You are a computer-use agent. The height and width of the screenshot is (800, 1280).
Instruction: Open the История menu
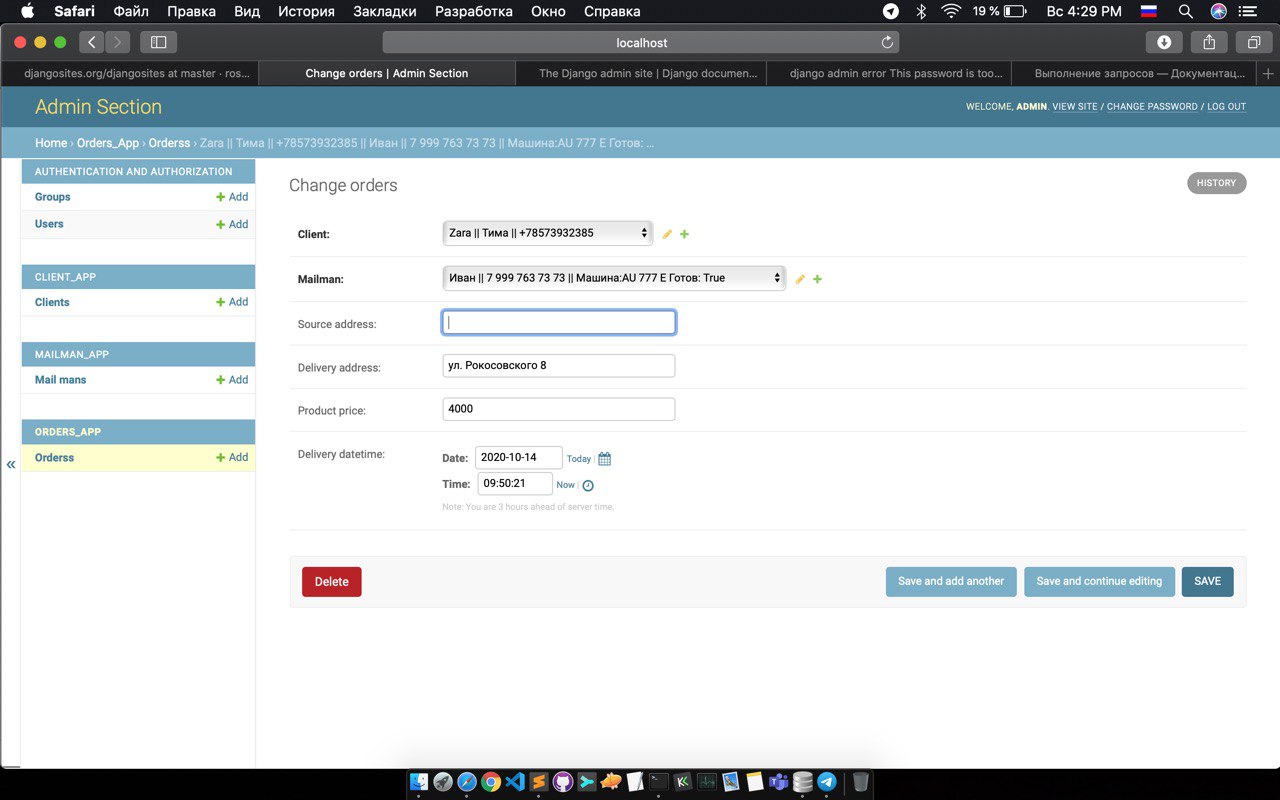point(306,11)
